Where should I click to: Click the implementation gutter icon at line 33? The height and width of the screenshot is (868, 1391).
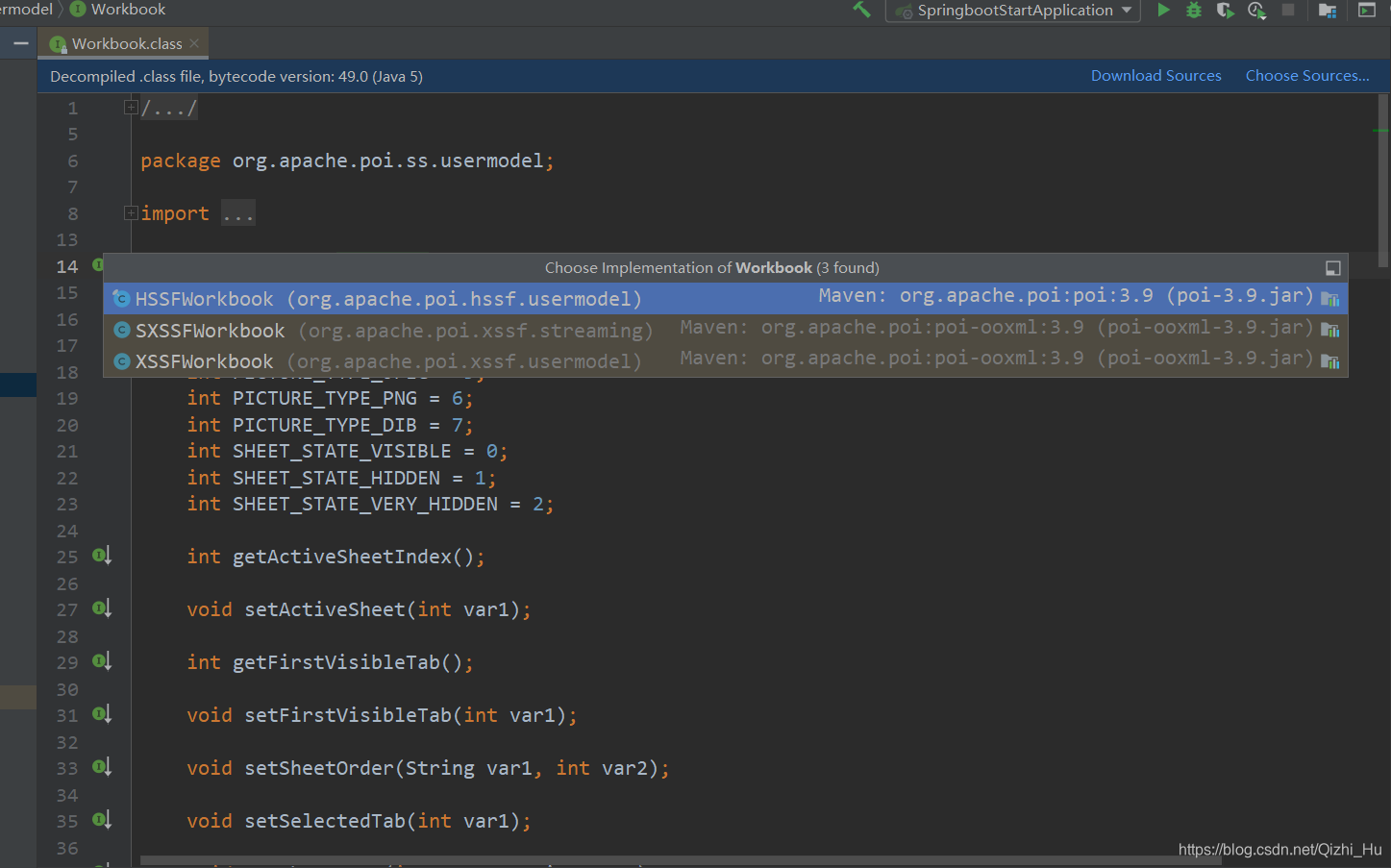(102, 767)
